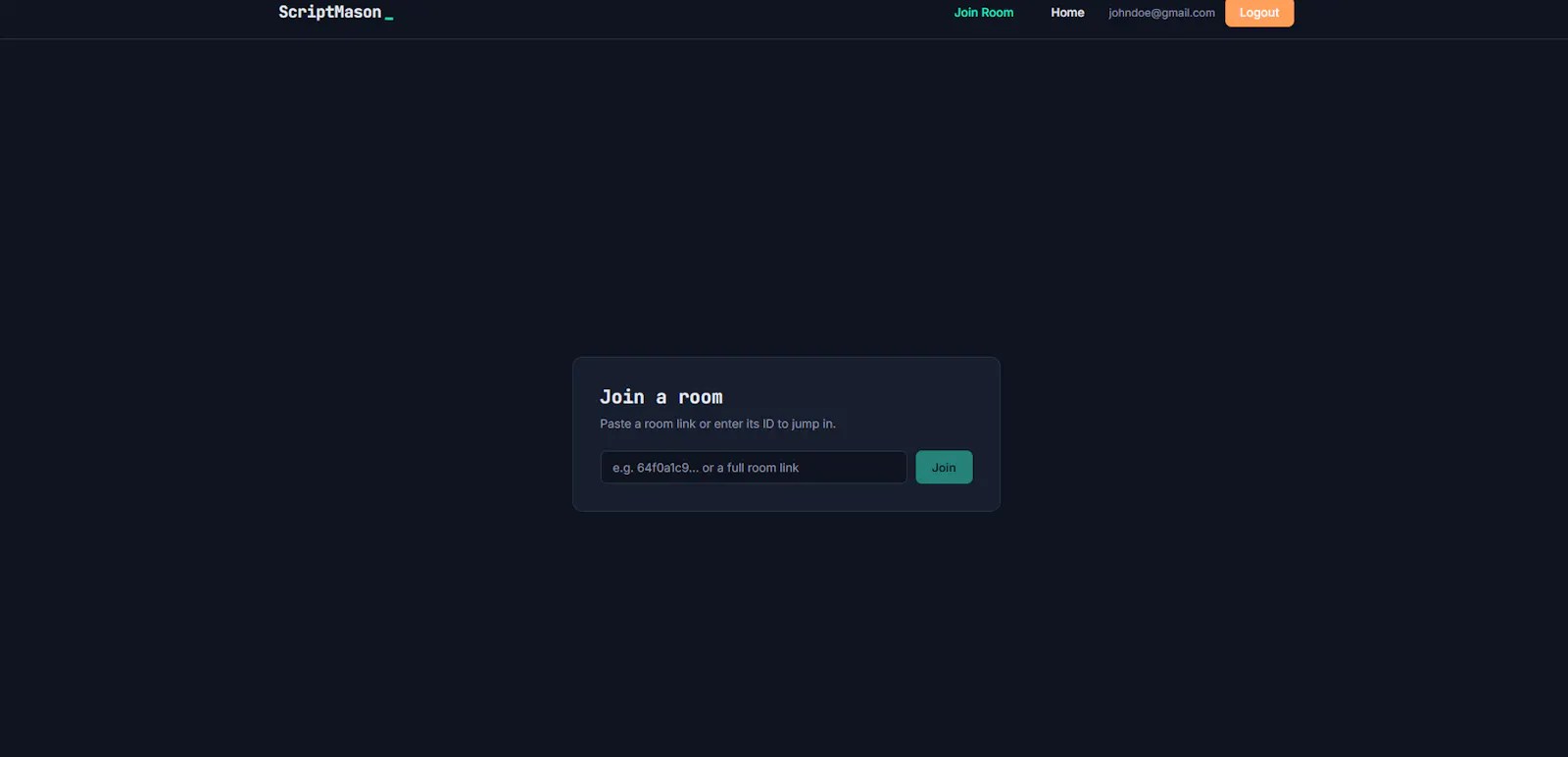The width and height of the screenshot is (1568, 757).
Task: Click the johndoe@gmail.com account email
Action: click(1161, 13)
